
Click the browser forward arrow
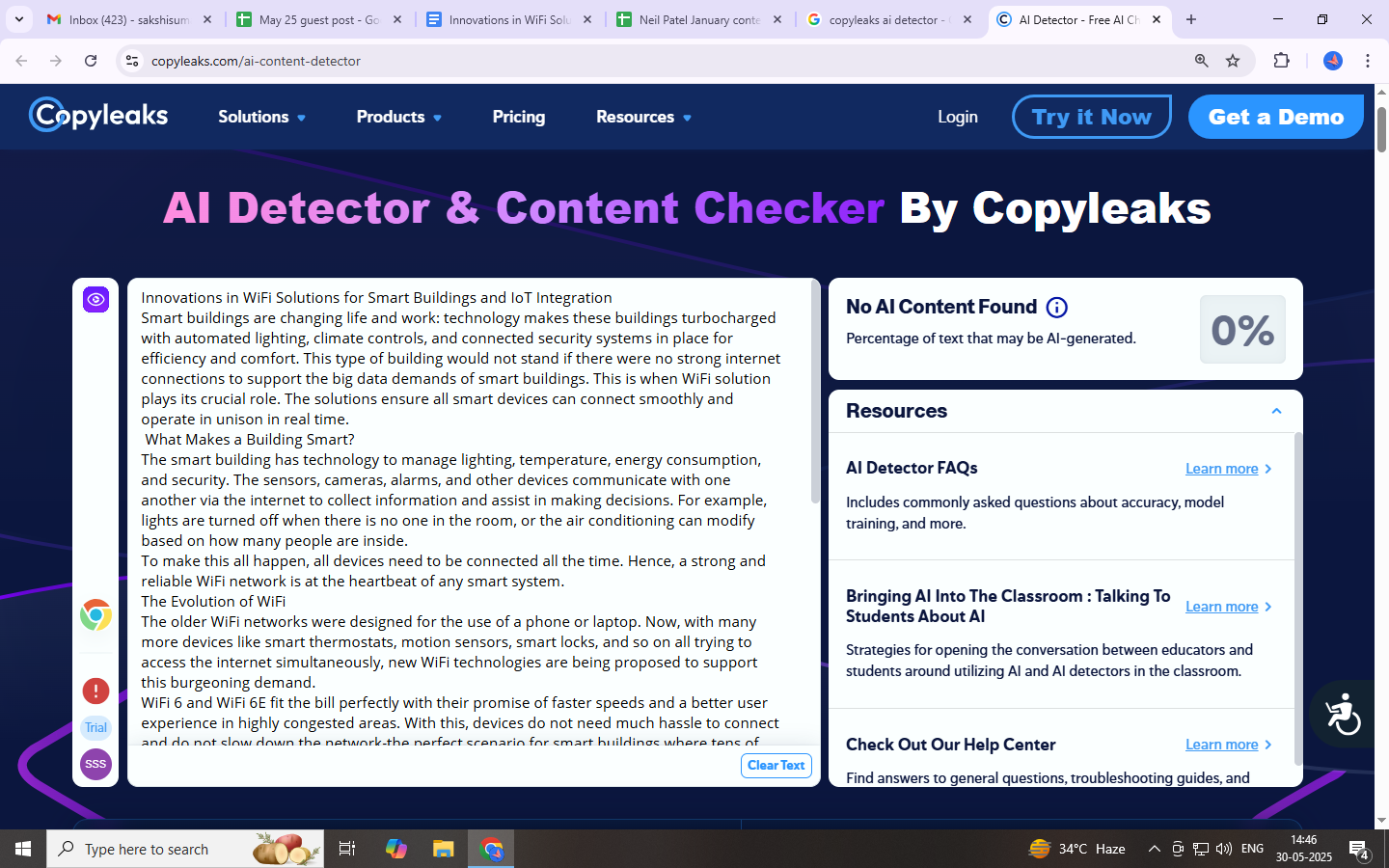point(56,61)
